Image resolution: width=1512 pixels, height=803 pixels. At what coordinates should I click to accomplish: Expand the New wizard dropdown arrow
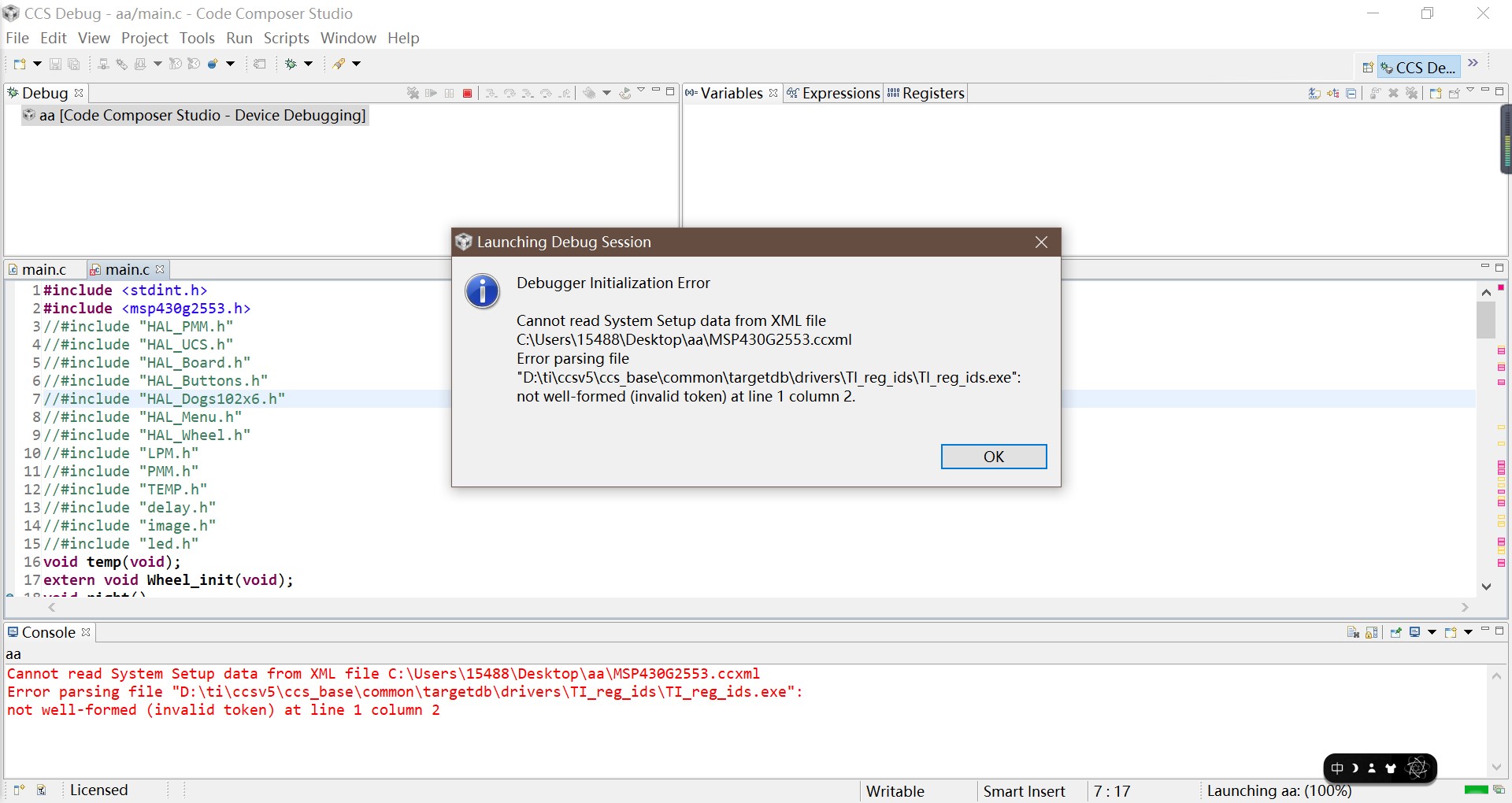point(37,64)
